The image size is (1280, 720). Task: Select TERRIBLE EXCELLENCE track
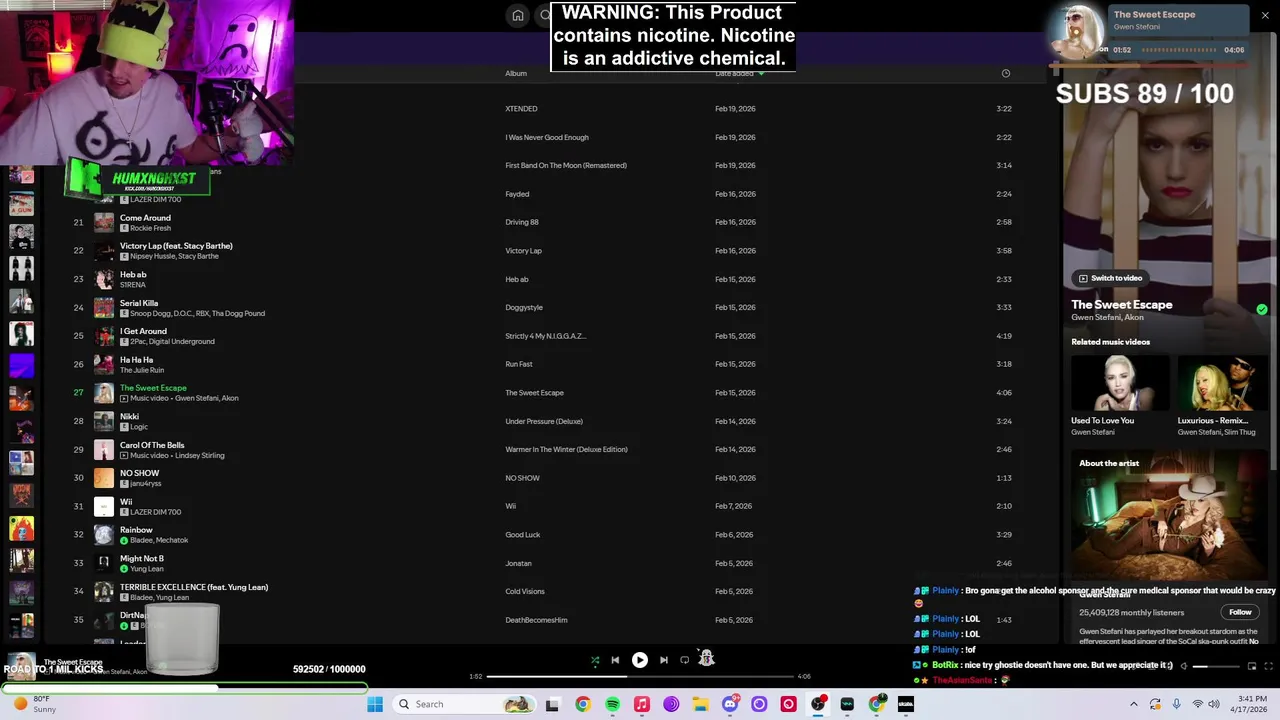(194, 587)
